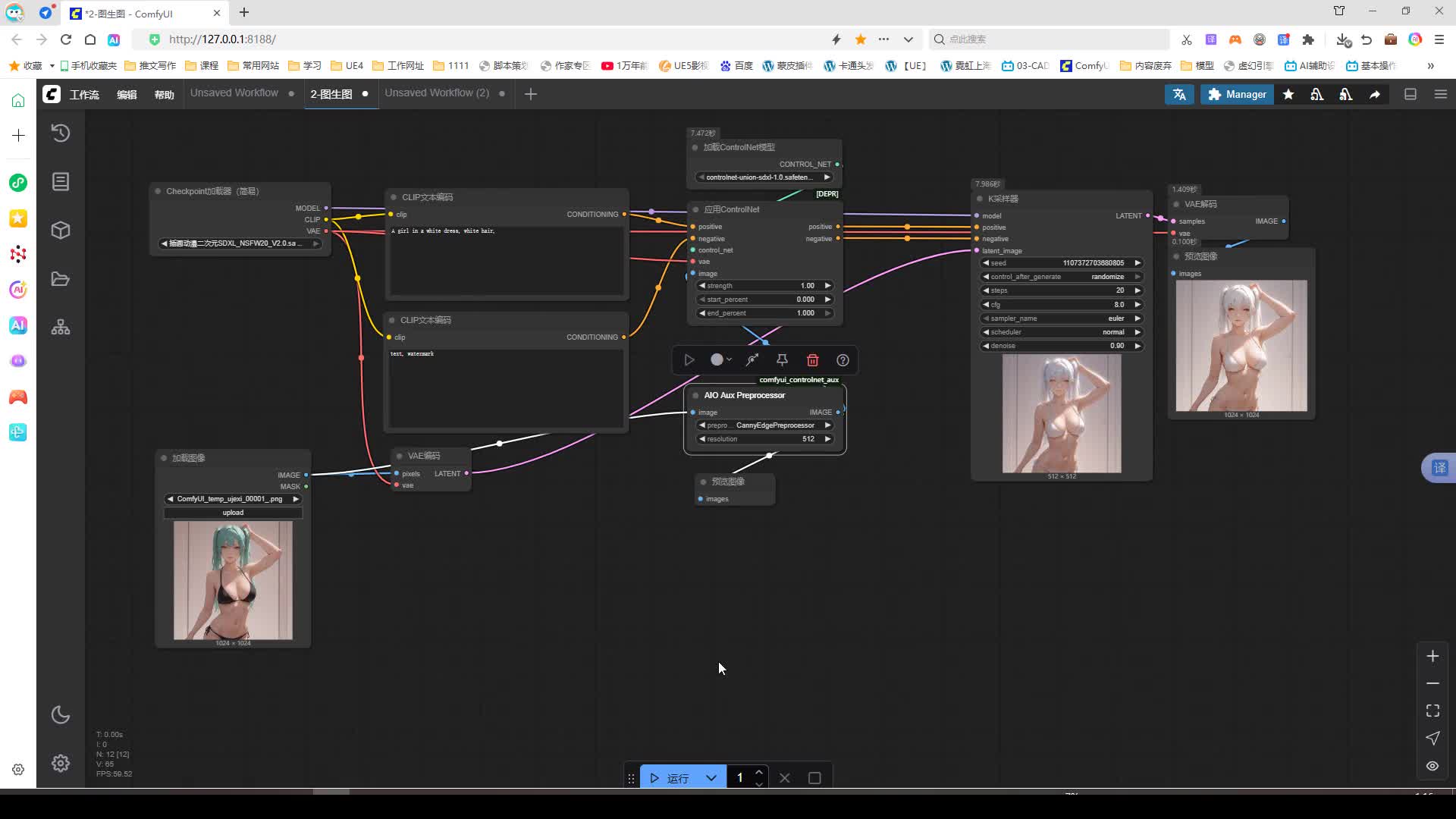1456x819 pixels.
Task: Toggle link visibility eye icon
Action: (1432, 766)
